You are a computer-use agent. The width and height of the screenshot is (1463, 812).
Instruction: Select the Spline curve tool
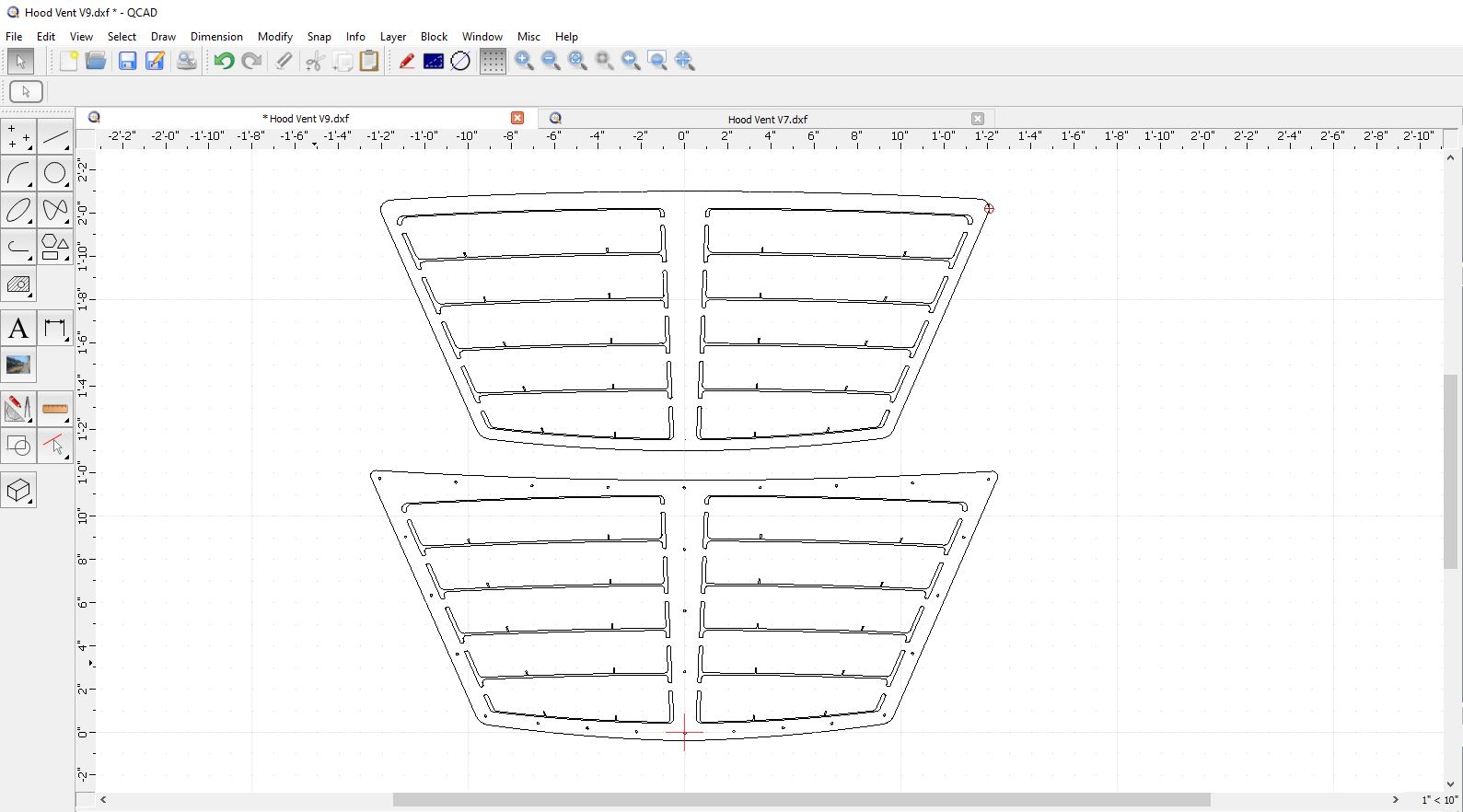(x=55, y=210)
